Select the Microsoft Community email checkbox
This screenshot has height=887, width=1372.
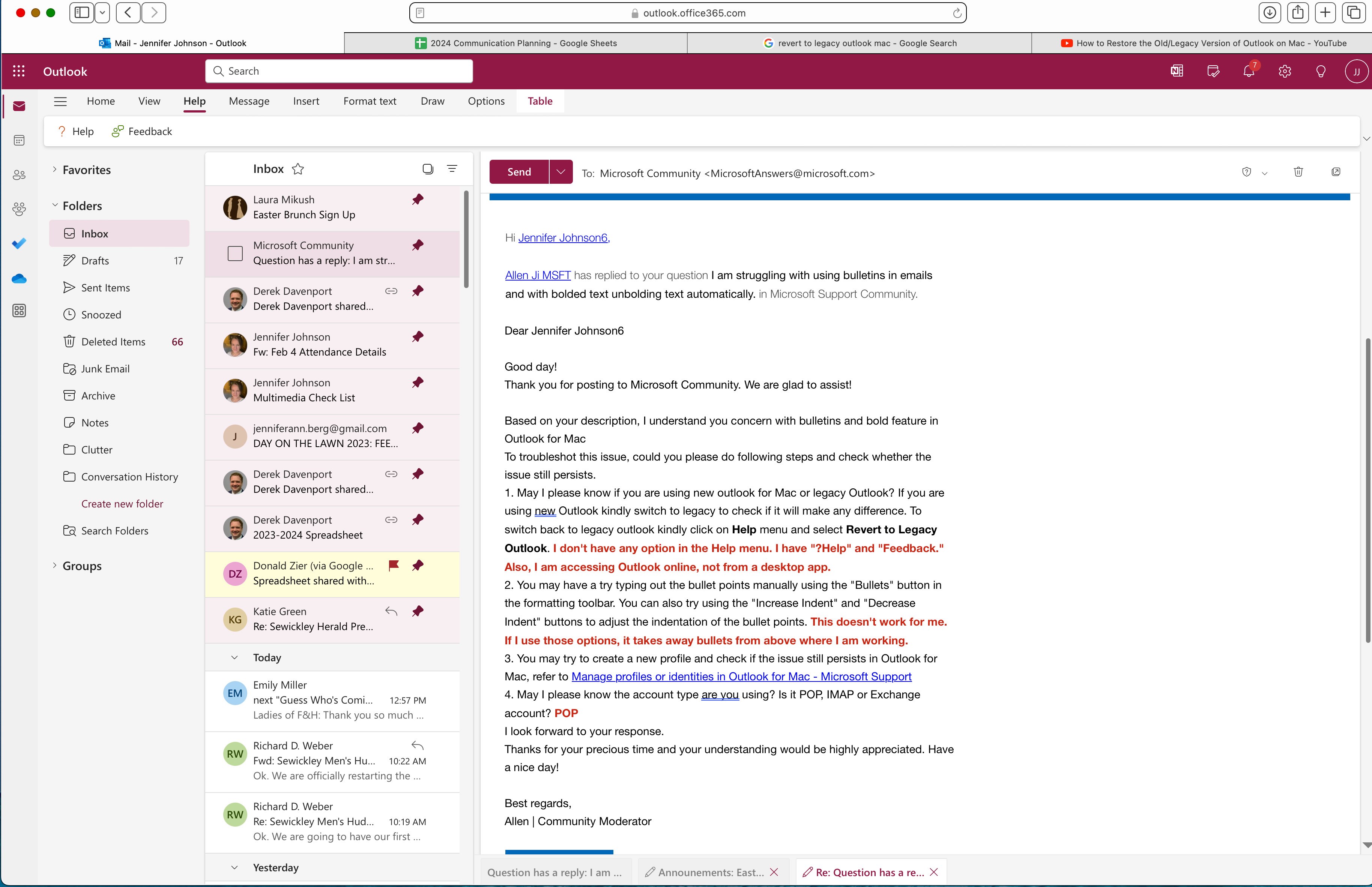pyautogui.click(x=234, y=253)
